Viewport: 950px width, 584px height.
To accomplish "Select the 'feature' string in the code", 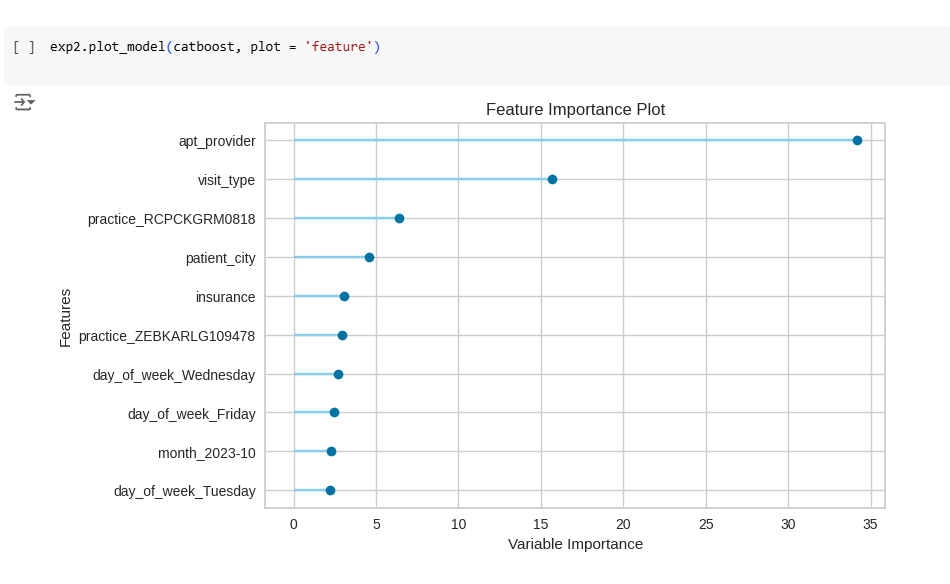I will point(338,47).
